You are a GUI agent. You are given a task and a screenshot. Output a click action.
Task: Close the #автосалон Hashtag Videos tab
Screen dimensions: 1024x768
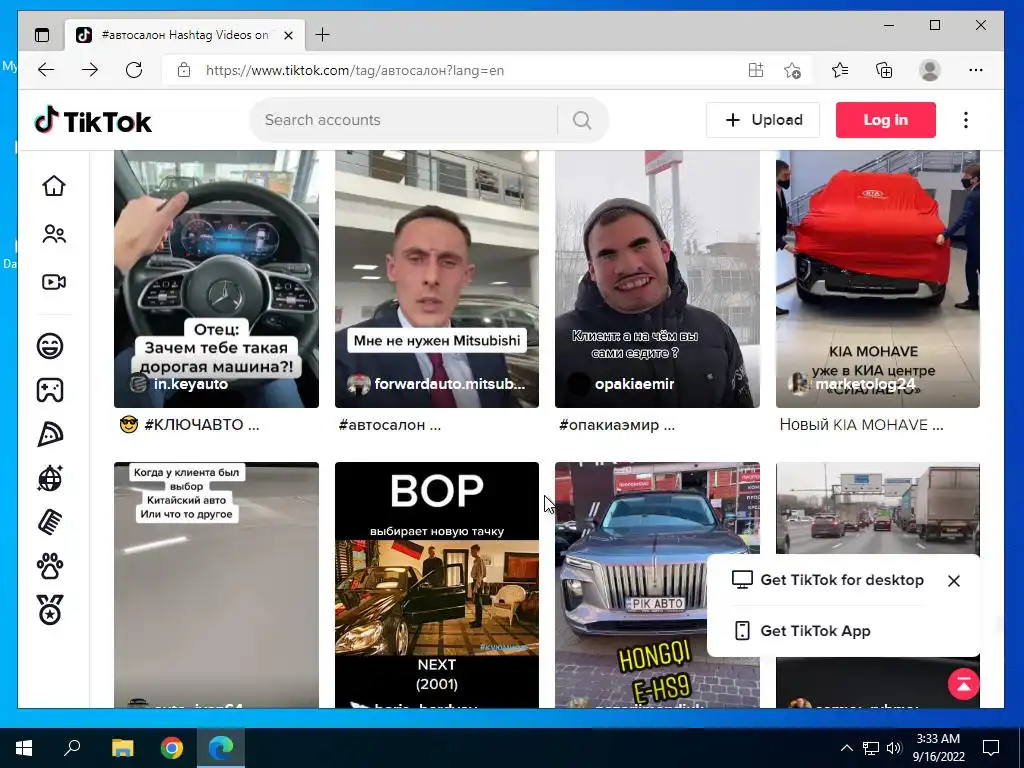(x=289, y=35)
